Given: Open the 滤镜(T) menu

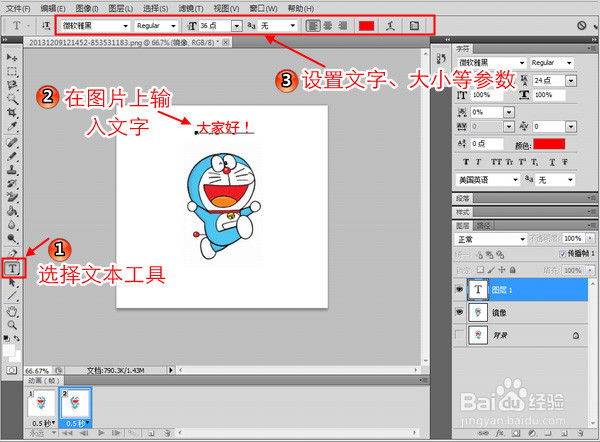Looking at the screenshot, I should click(x=190, y=8).
